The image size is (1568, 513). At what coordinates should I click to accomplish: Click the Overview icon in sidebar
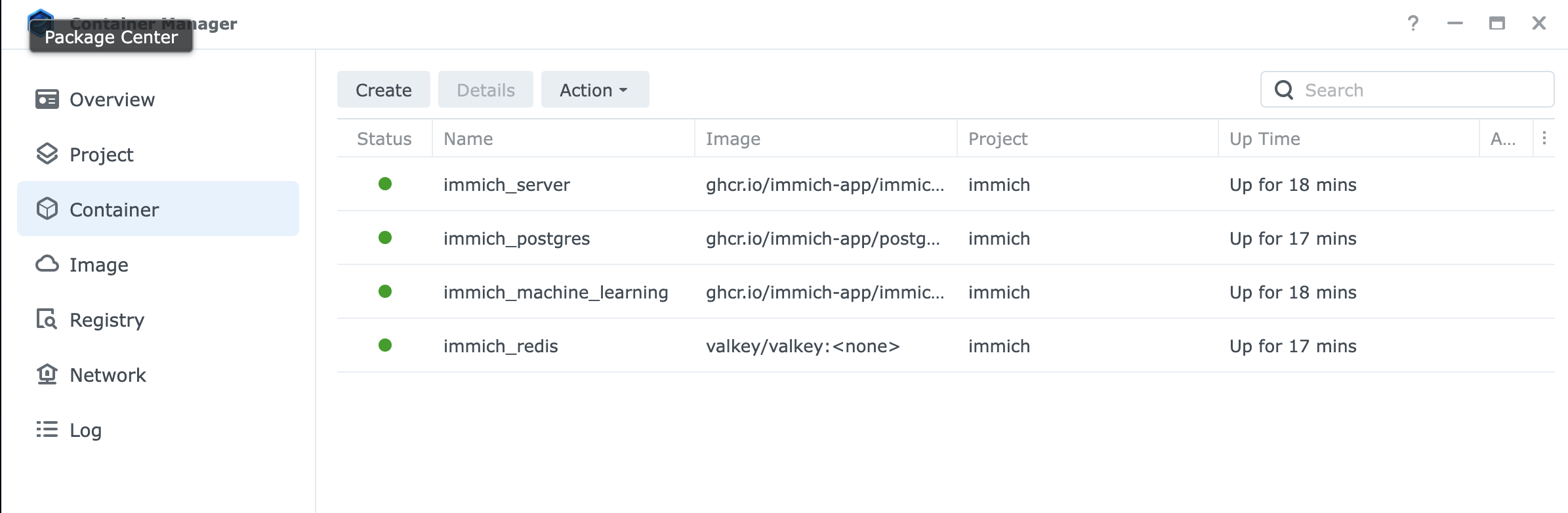tap(47, 100)
